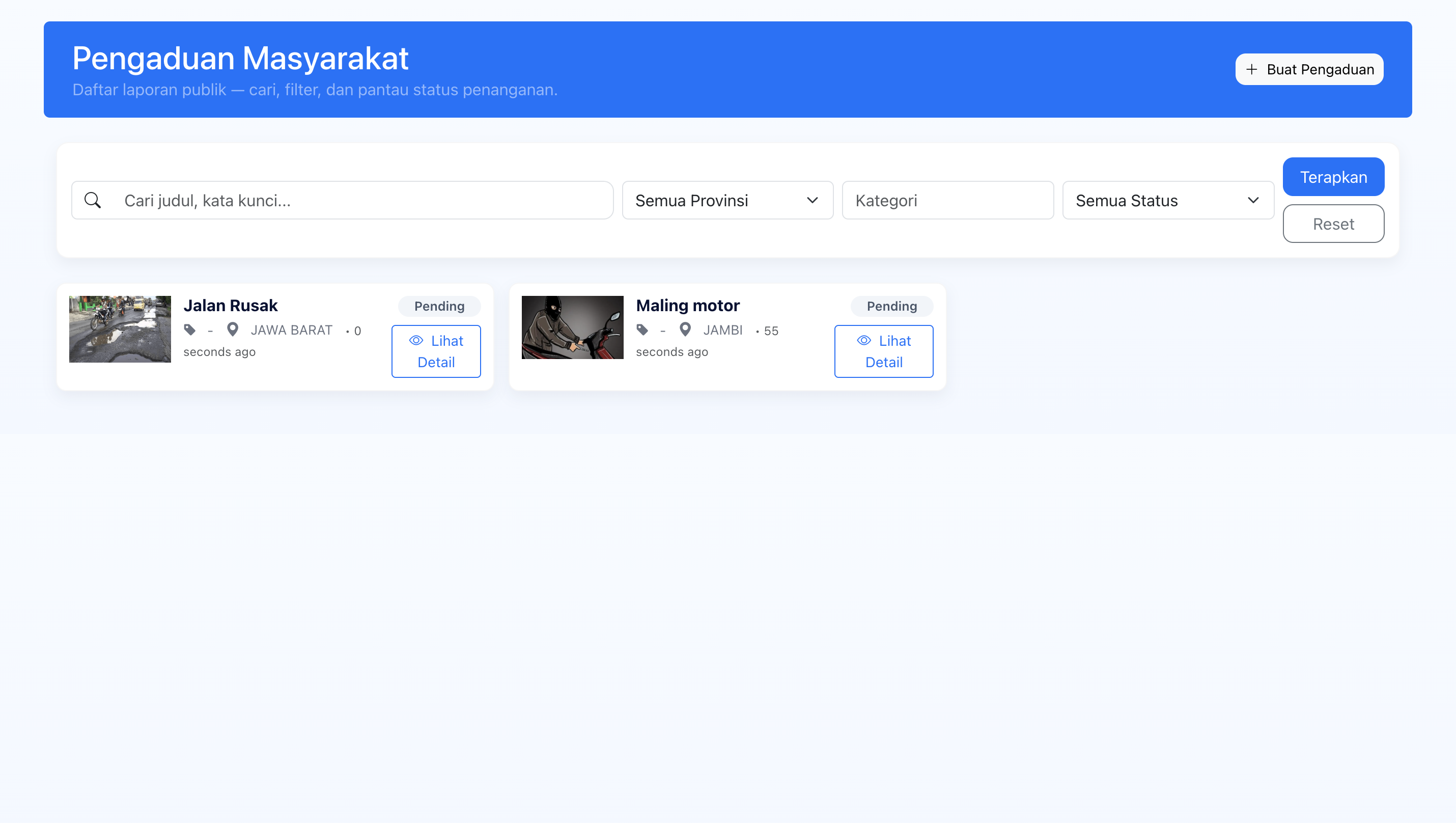This screenshot has width=1456, height=823.
Task: Open the Jalan Rusak road photo thumbnail
Action: (120, 328)
